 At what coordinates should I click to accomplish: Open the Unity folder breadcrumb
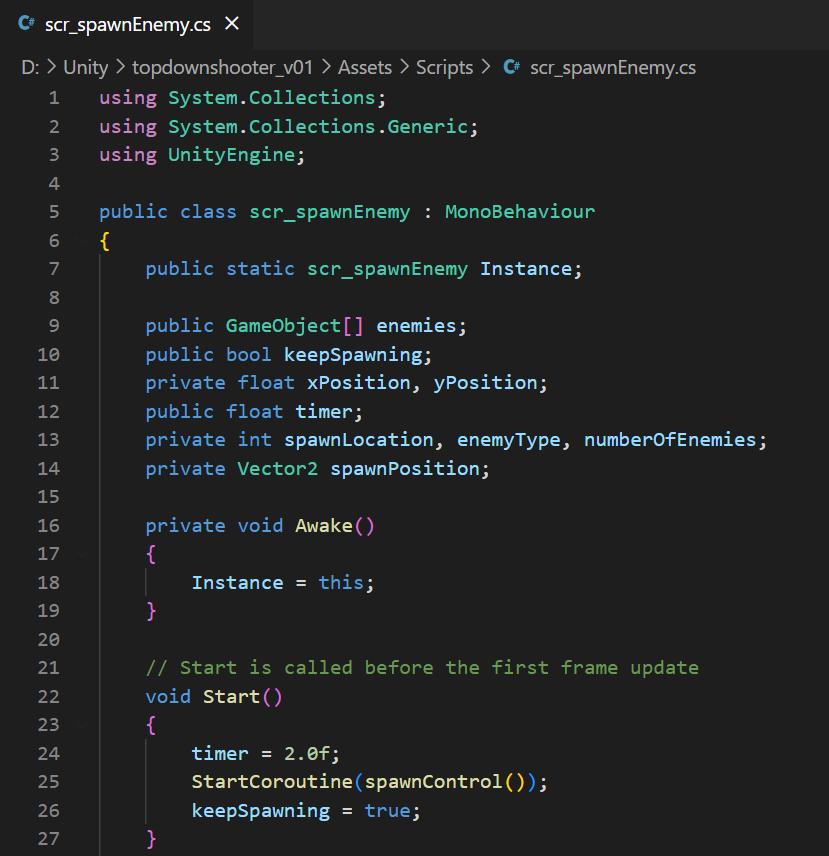tap(85, 68)
